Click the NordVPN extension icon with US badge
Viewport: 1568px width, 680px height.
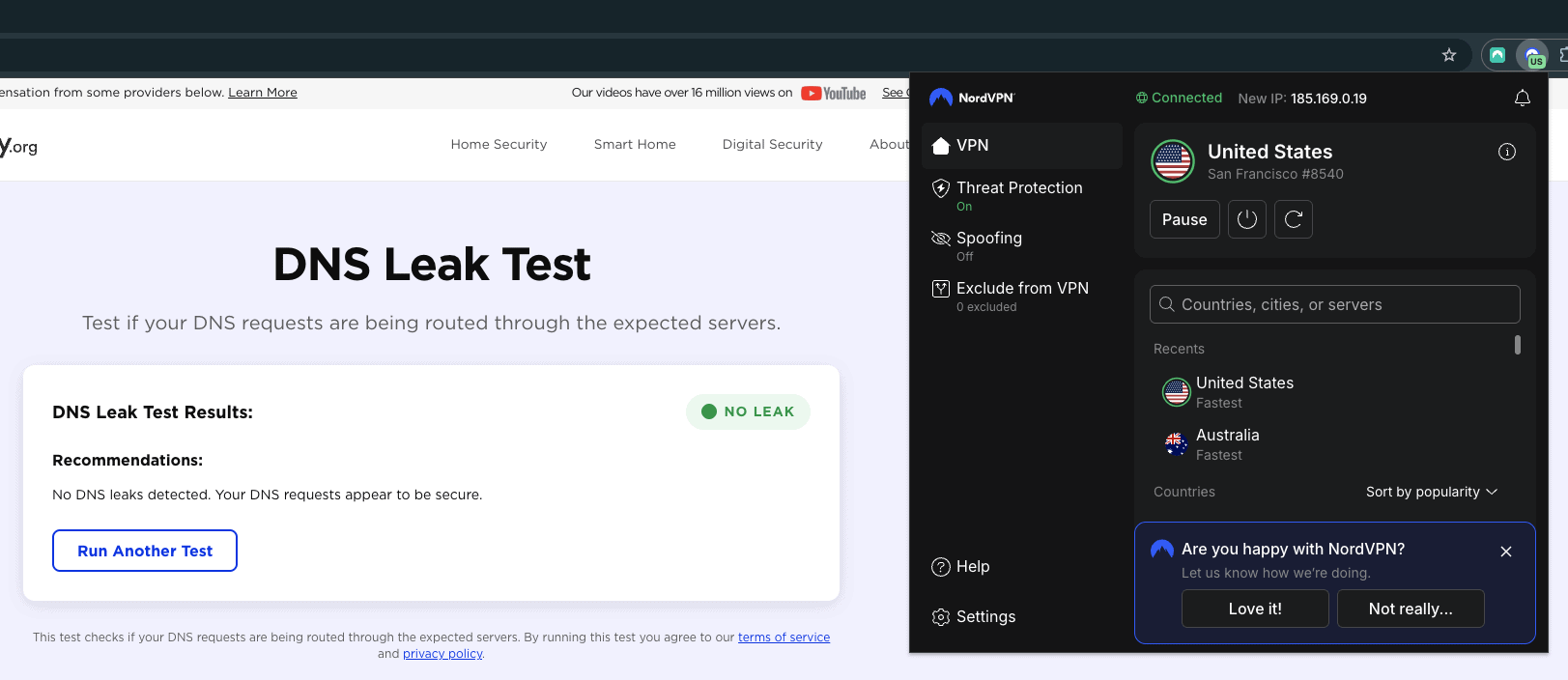click(1533, 56)
